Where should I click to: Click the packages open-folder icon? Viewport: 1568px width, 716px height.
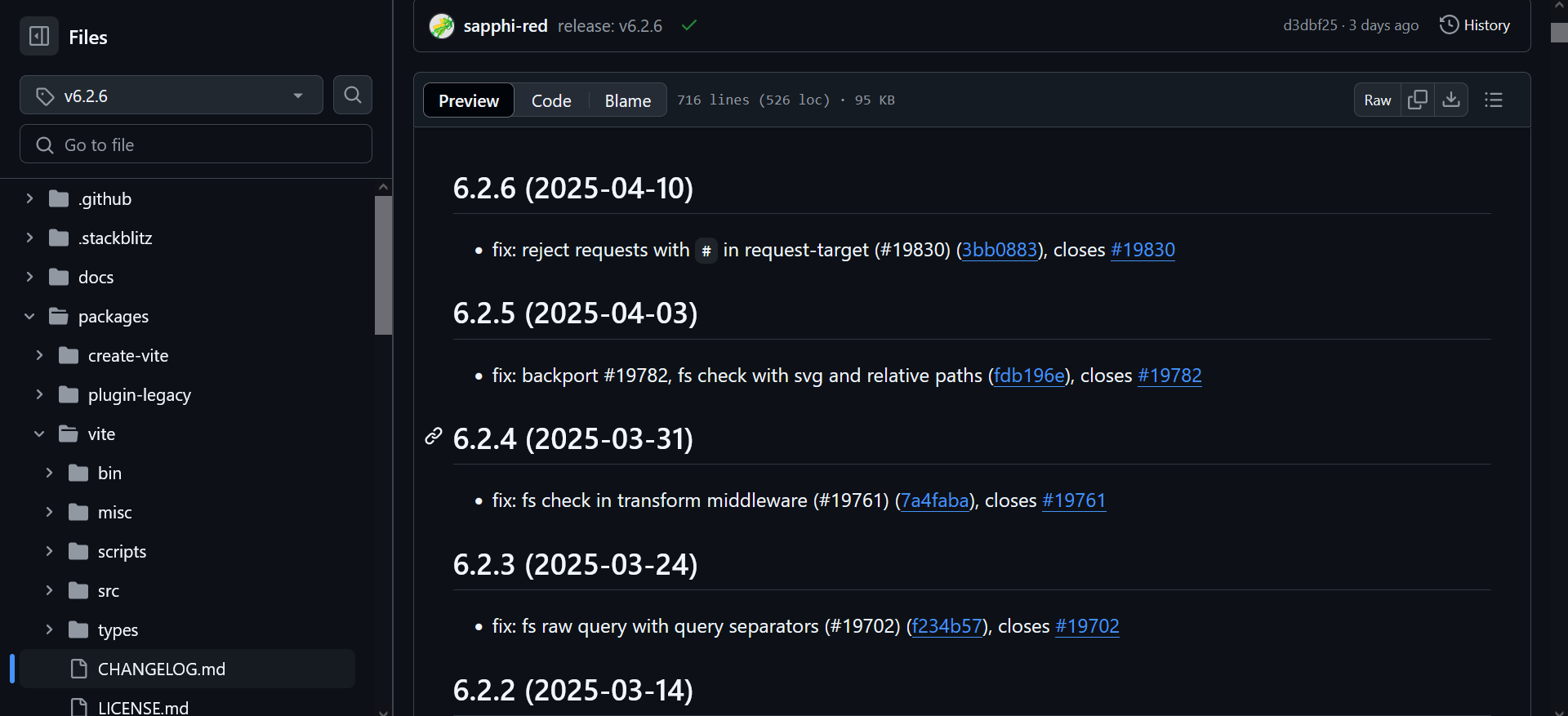59,316
